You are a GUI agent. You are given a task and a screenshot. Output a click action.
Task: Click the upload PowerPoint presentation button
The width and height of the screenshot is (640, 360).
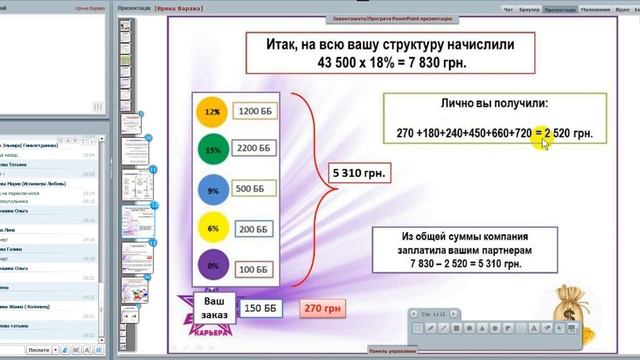pyautogui.click(x=392, y=19)
